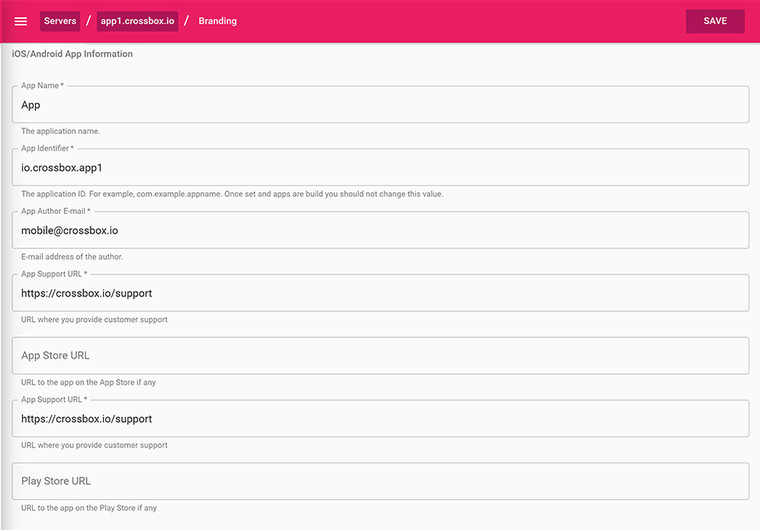Select the App Support URL field above Play Store URL
The width and height of the screenshot is (760, 530).
380,419
